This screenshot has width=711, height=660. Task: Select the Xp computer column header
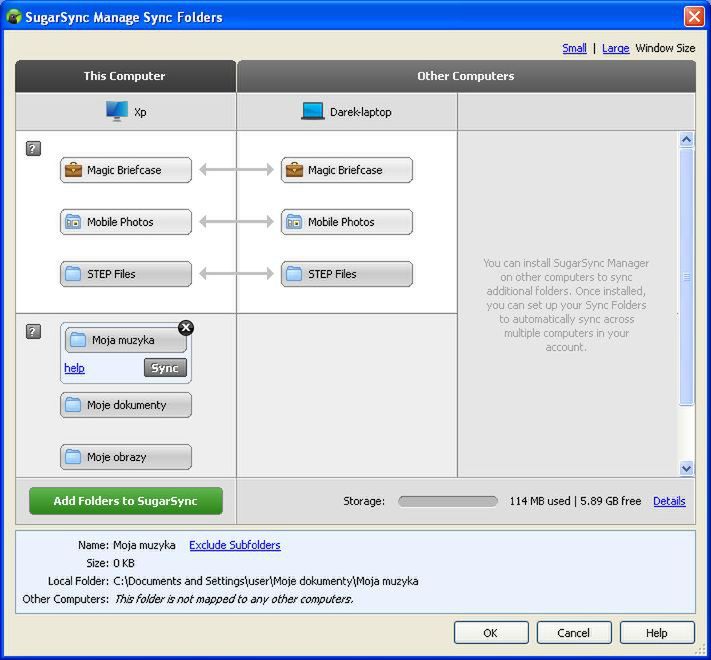click(x=126, y=112)
